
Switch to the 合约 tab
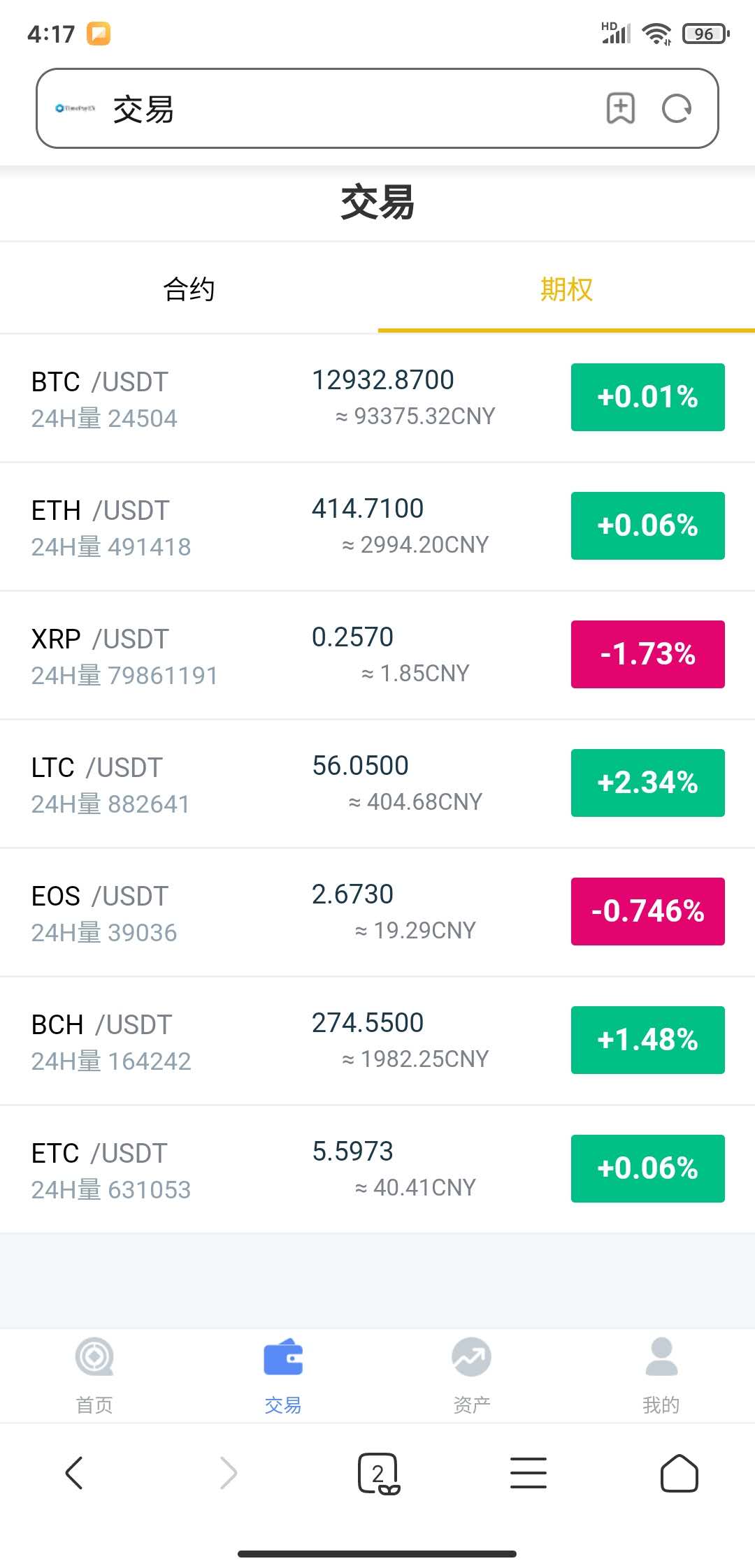189,289
